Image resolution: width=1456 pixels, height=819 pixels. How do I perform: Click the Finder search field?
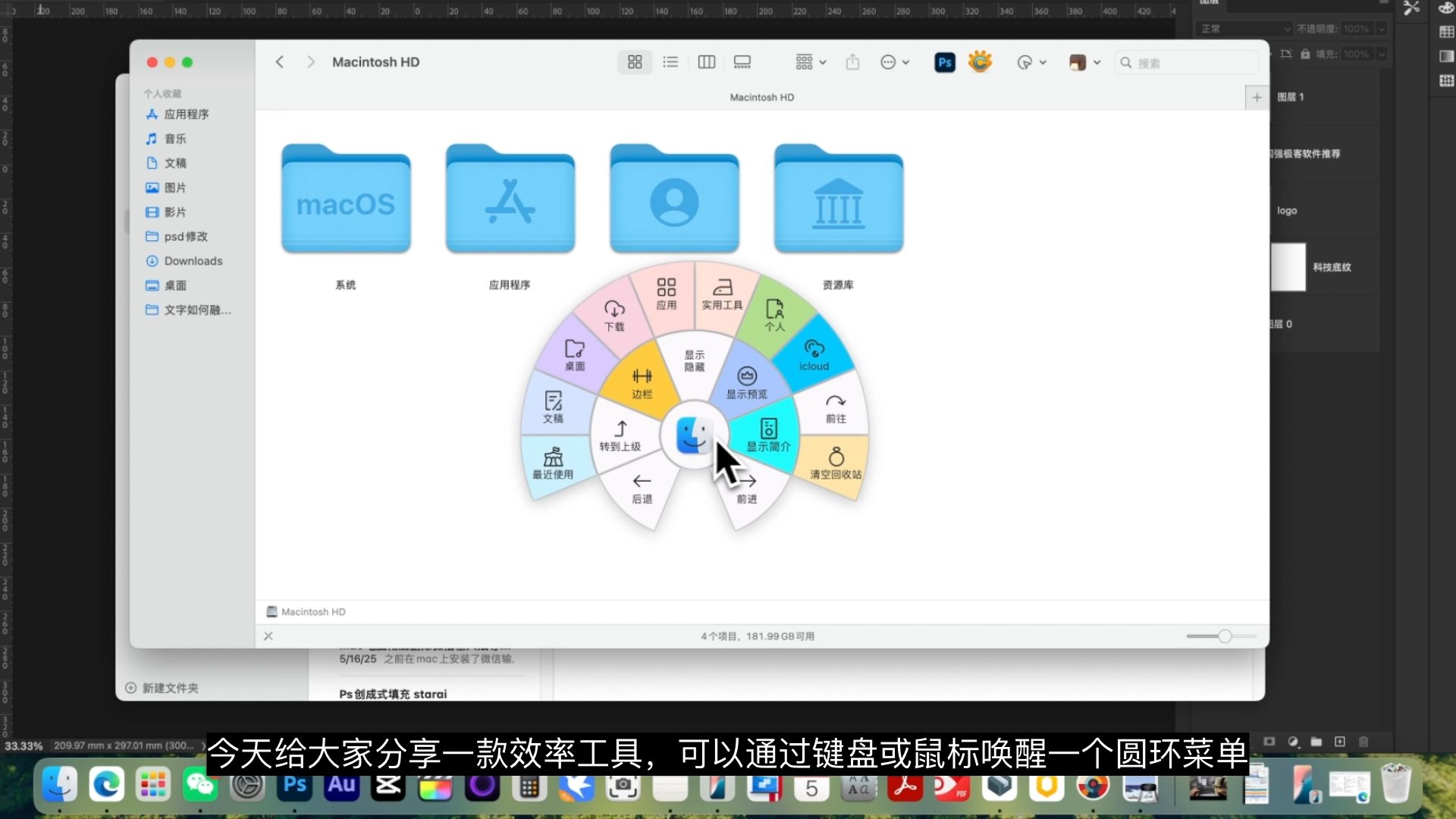(1187, 63)
